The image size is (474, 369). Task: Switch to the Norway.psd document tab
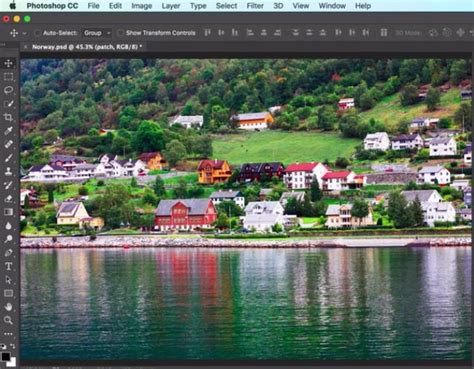click(87, 47)
